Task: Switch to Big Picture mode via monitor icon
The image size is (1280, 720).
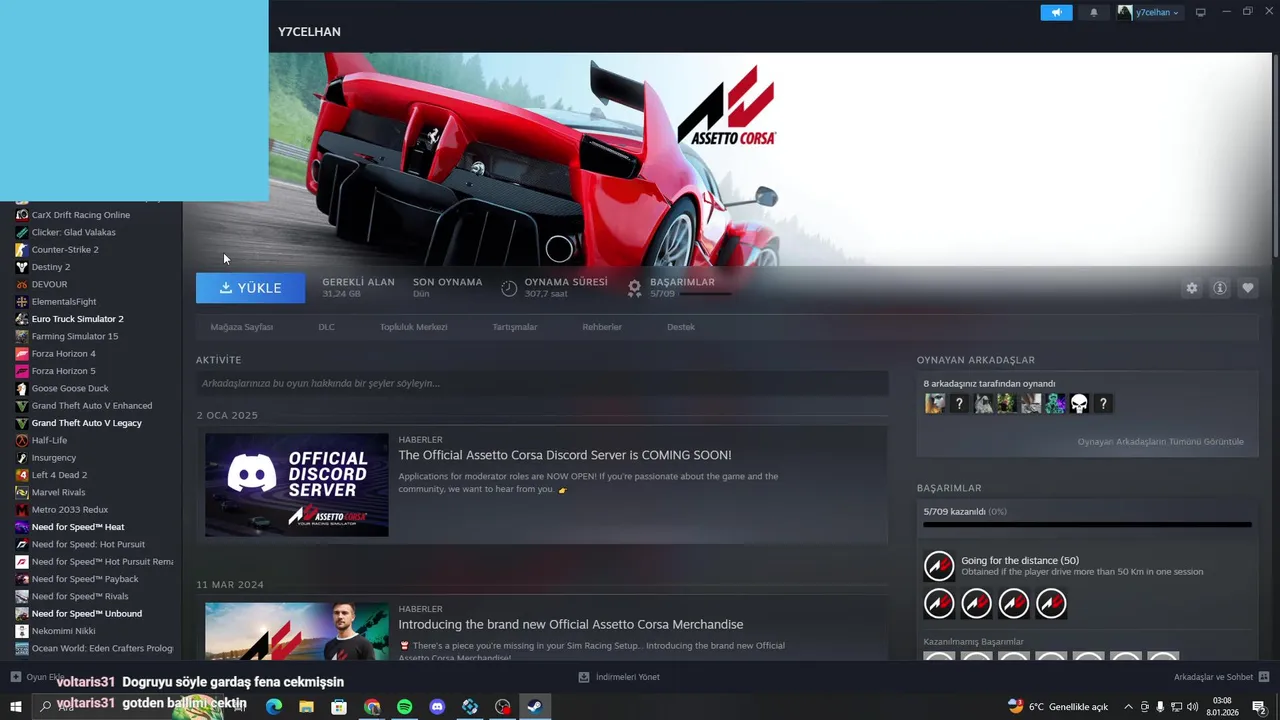Action: tap(1201, 13)
